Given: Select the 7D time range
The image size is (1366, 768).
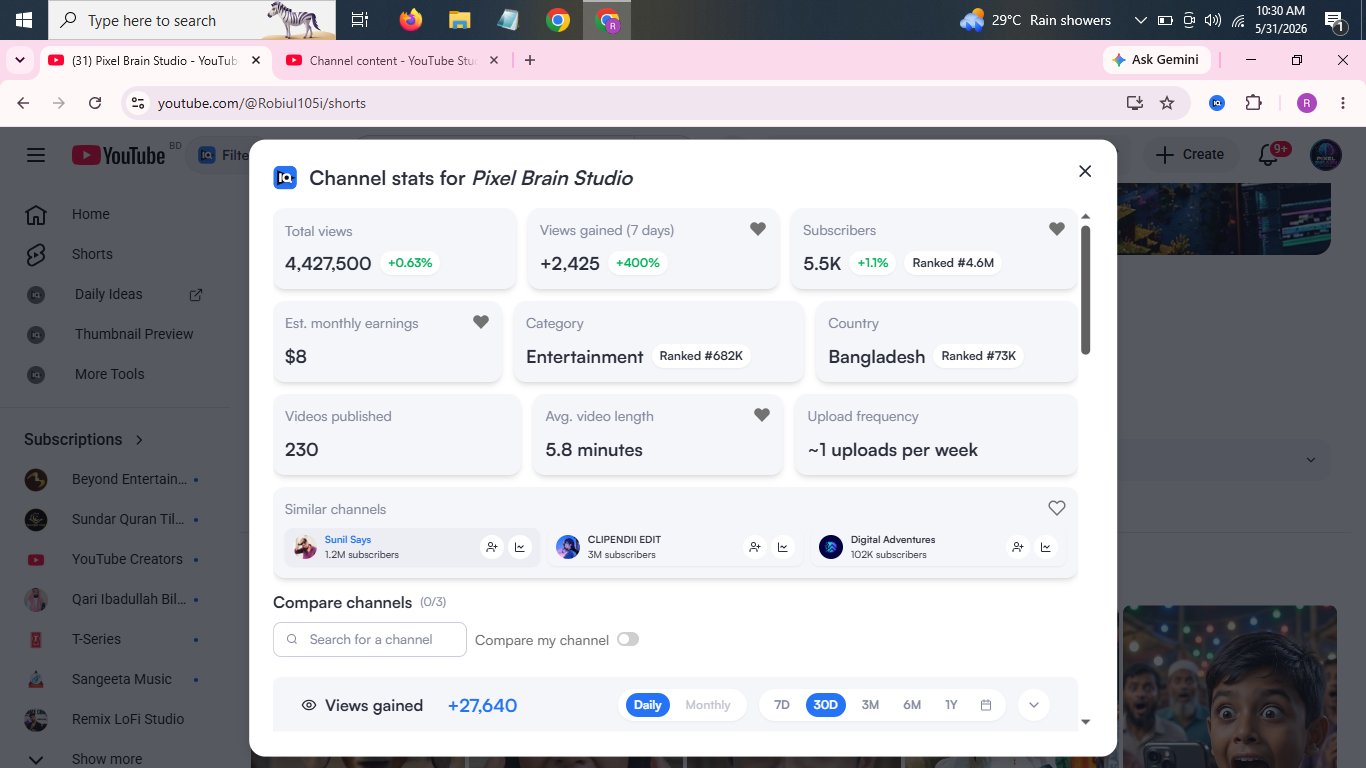Looking at the screenshot, I should (x=782, y=705).
